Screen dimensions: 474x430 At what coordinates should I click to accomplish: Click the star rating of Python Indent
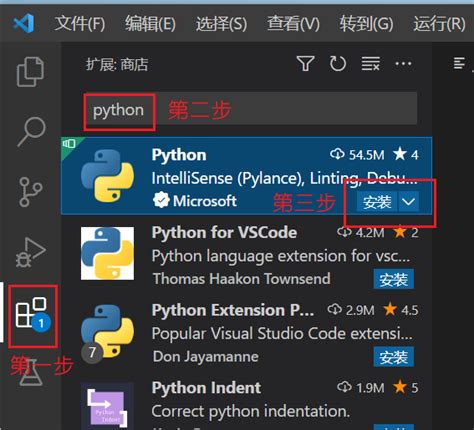coord(406,387)
